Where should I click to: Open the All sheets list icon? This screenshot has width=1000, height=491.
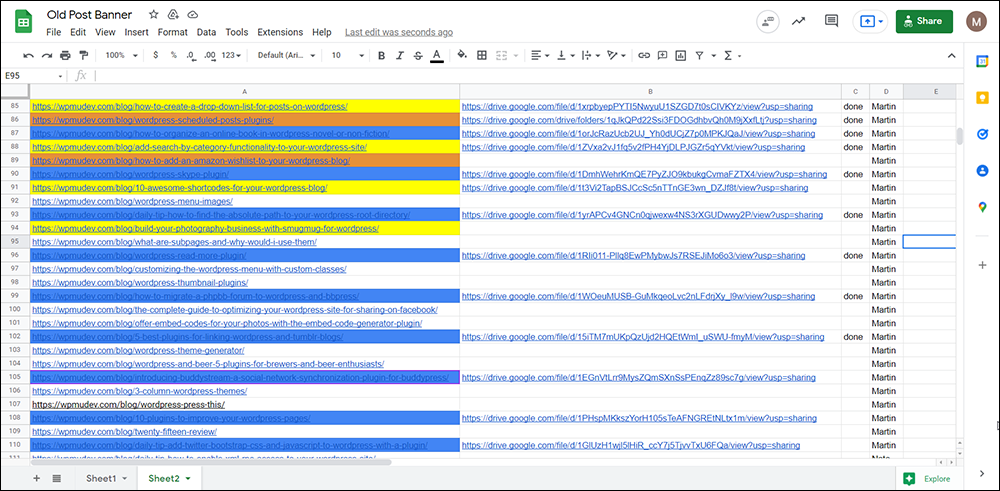(56, 478)
